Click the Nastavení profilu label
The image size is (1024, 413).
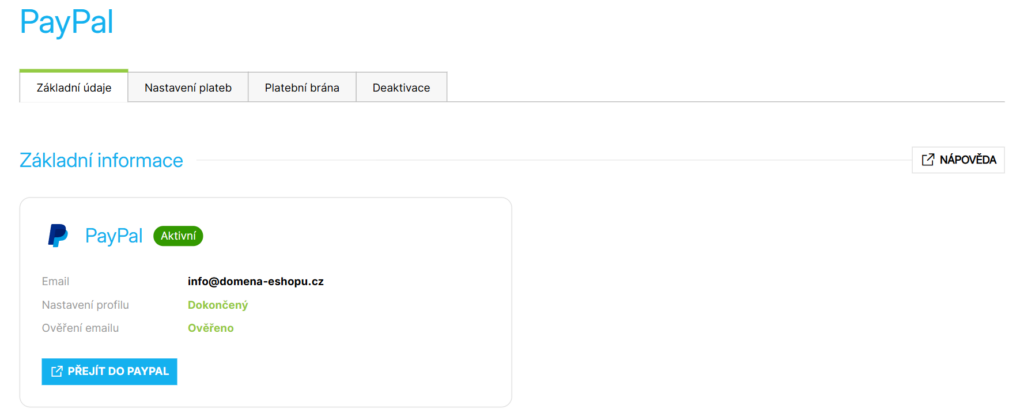tap(86, 305)
